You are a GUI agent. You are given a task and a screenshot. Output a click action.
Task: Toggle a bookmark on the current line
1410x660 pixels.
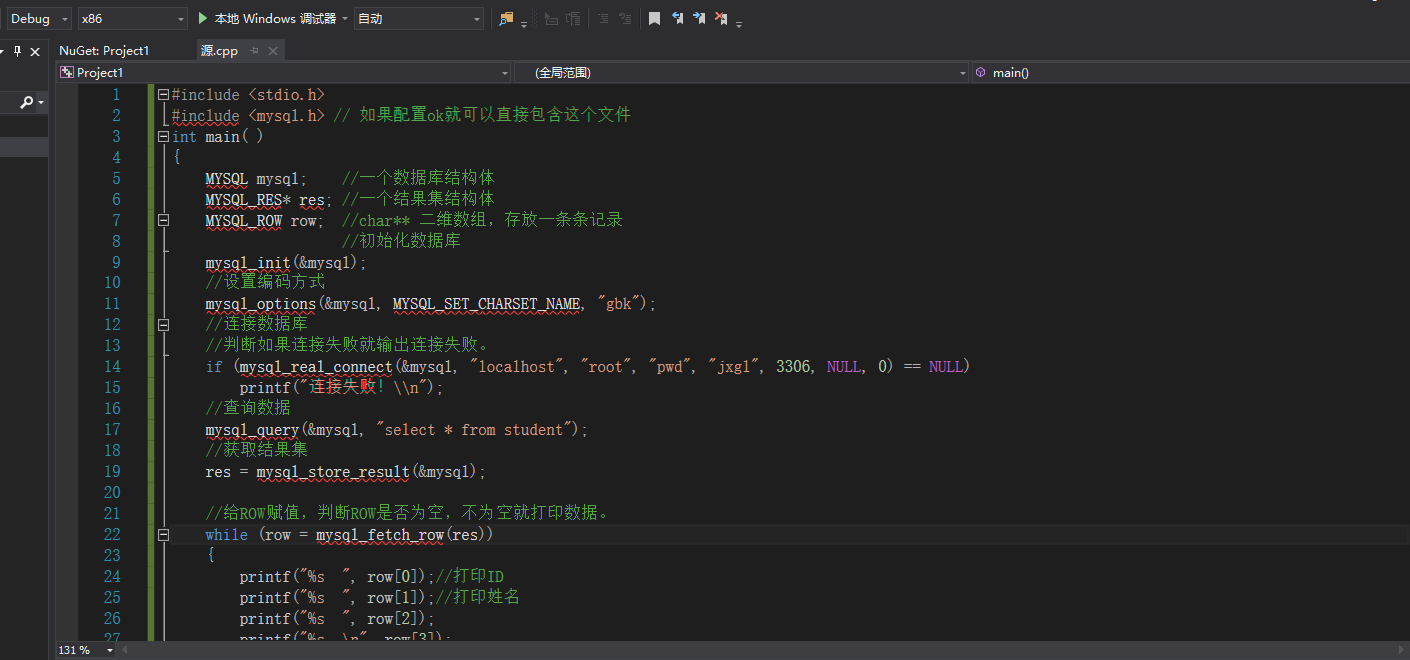pos(654,17)
